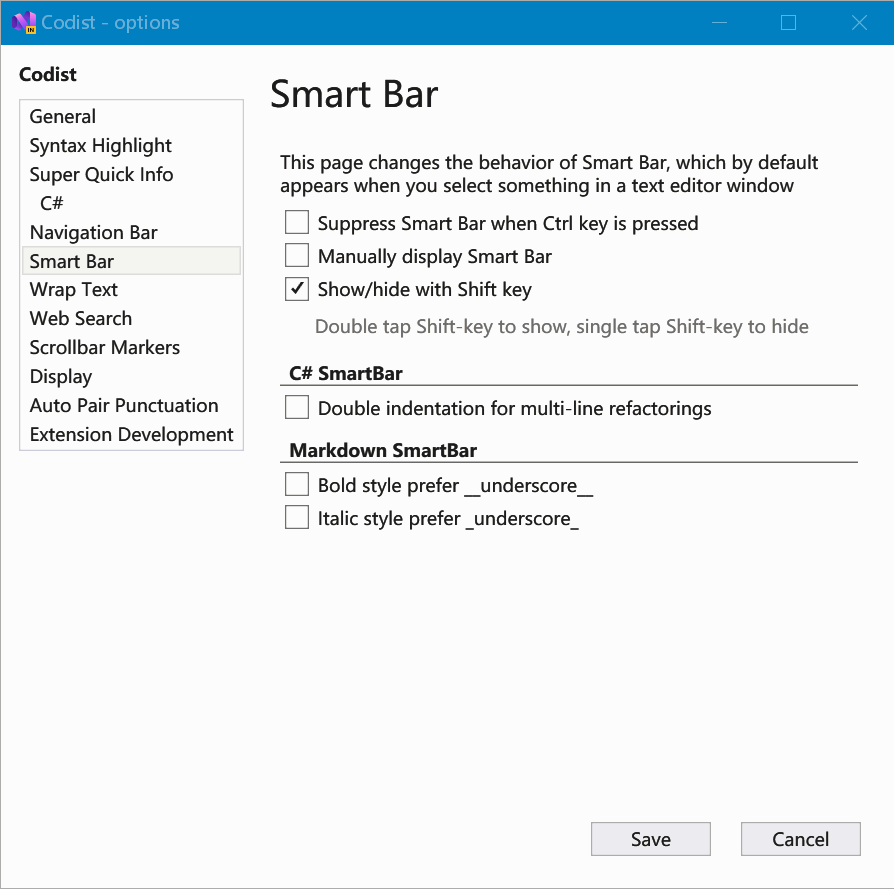Select Syntax Highlight in the sidebar
This screenshot has width=894, height=889.
131,145
